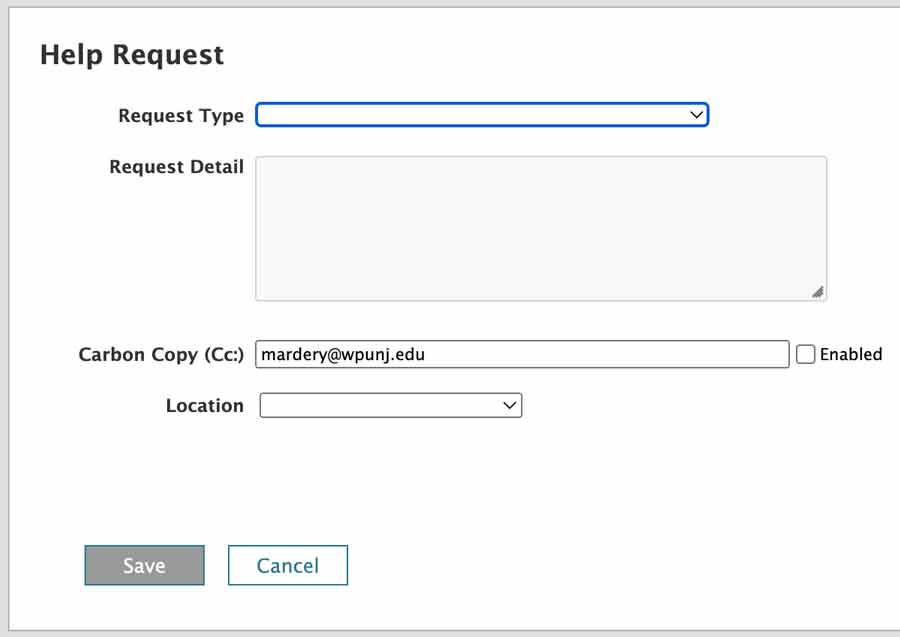Viewport: 900px width, 637px height.
Task: Click the Help Request heading
Action: 132,55
